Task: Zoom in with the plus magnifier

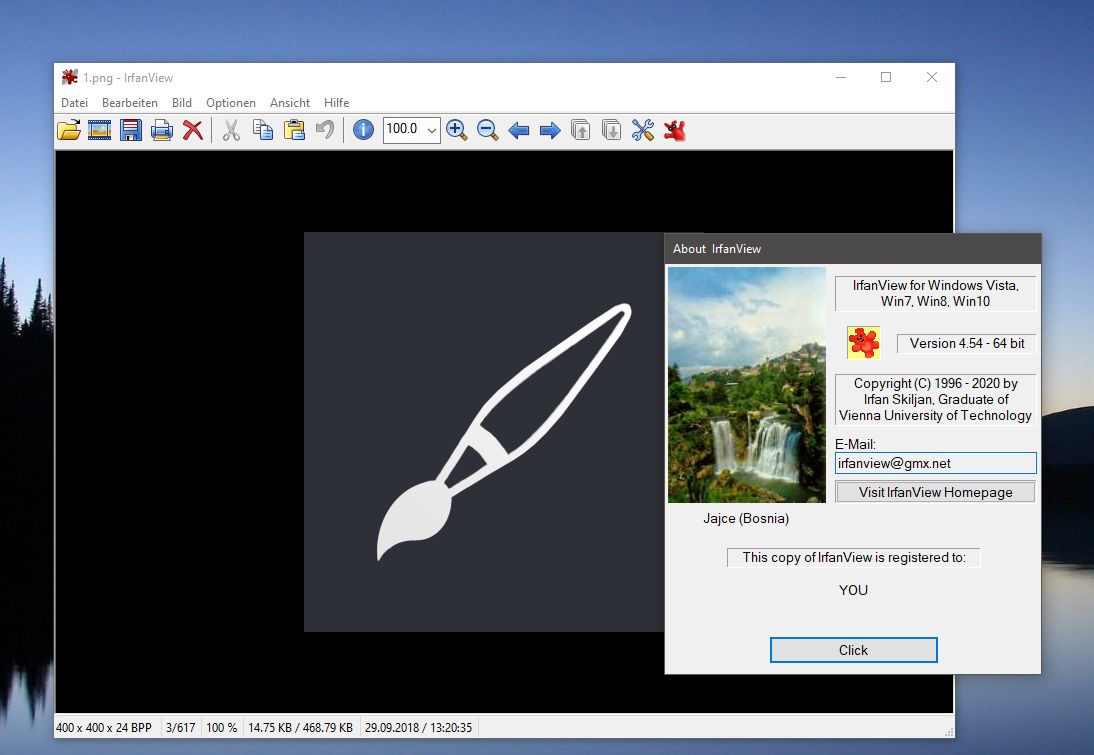Action: pos(456,130)
